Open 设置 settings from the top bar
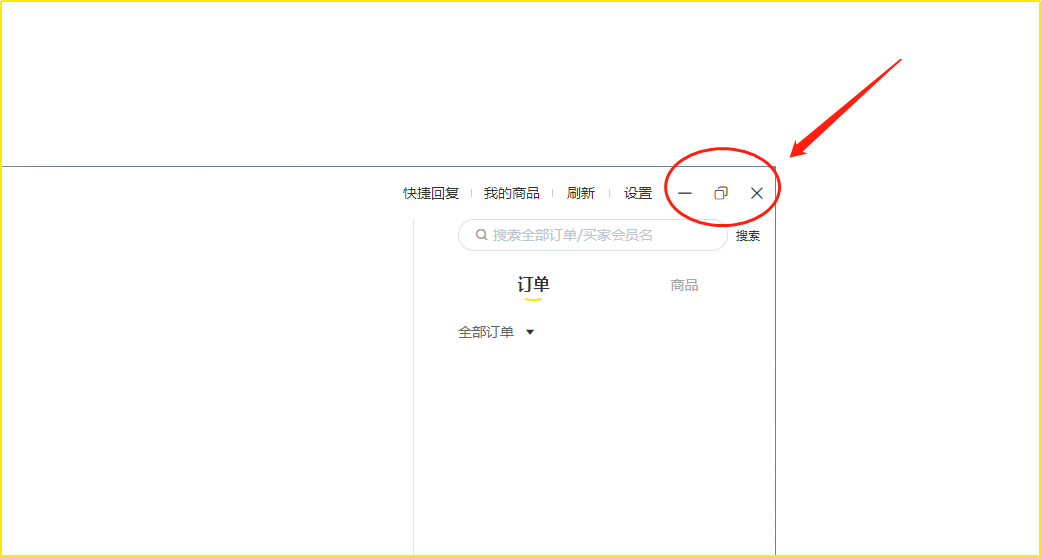1041x557 pixels. pyautogui.click(x=638, y=193)
